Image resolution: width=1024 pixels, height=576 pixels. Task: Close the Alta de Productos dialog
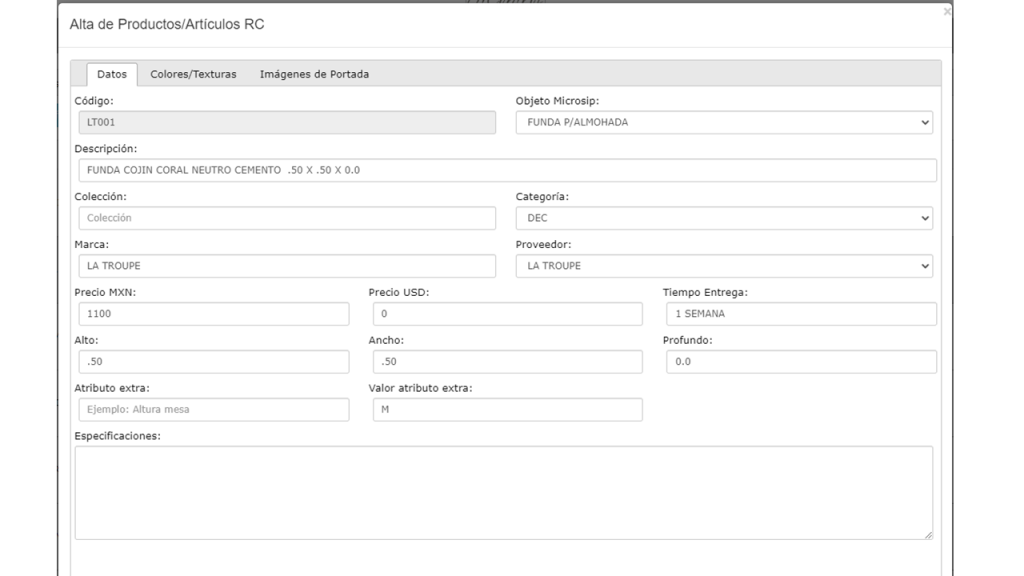947,12
